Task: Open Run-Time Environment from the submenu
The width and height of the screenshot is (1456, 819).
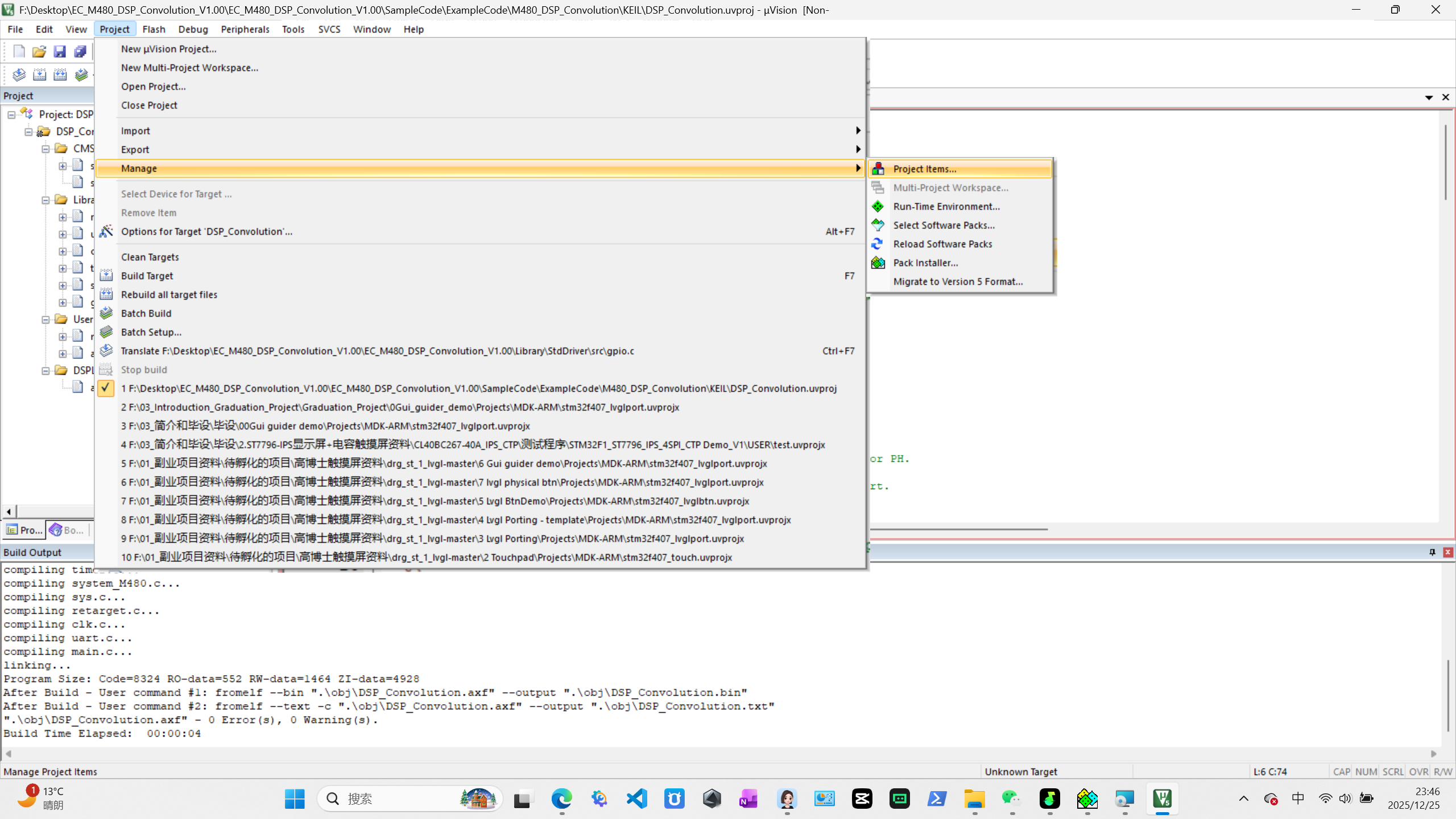Action: coord(946,206)
